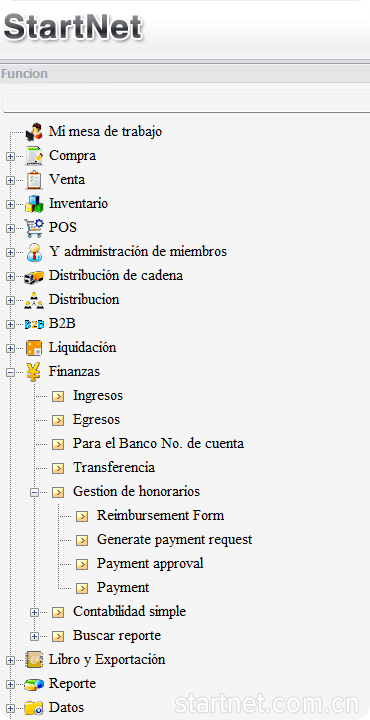Click the Finanzas yen symbol icon
This screenshot has height=720, width=370.
coord(34,371)
